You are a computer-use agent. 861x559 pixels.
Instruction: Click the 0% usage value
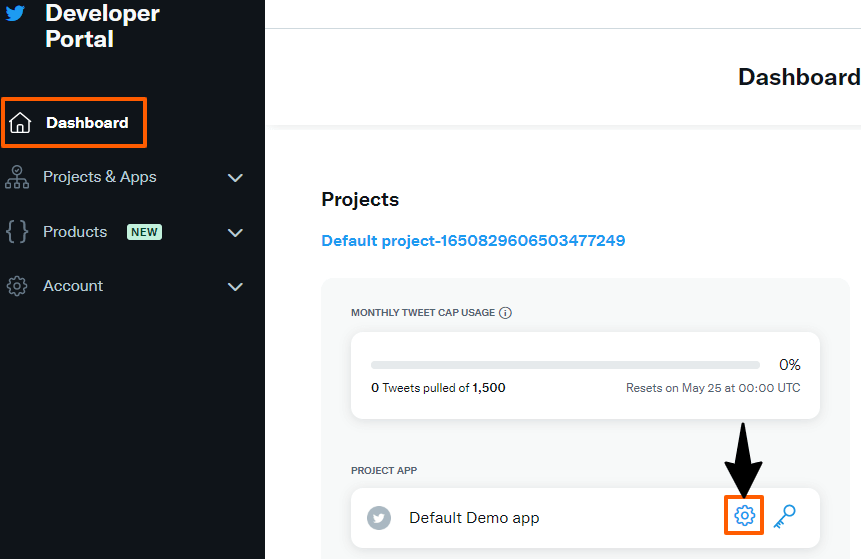(790, 365)
